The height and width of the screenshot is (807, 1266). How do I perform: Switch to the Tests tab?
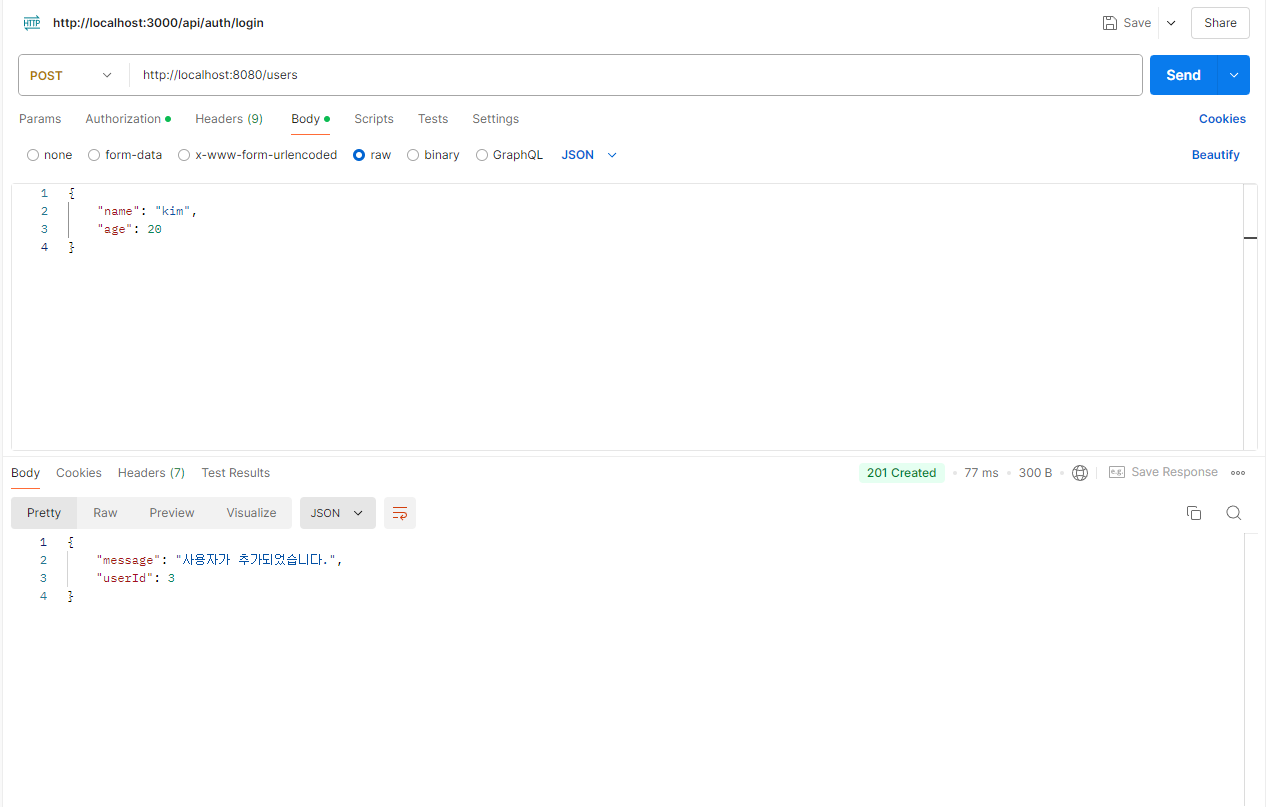click(433, 119)
